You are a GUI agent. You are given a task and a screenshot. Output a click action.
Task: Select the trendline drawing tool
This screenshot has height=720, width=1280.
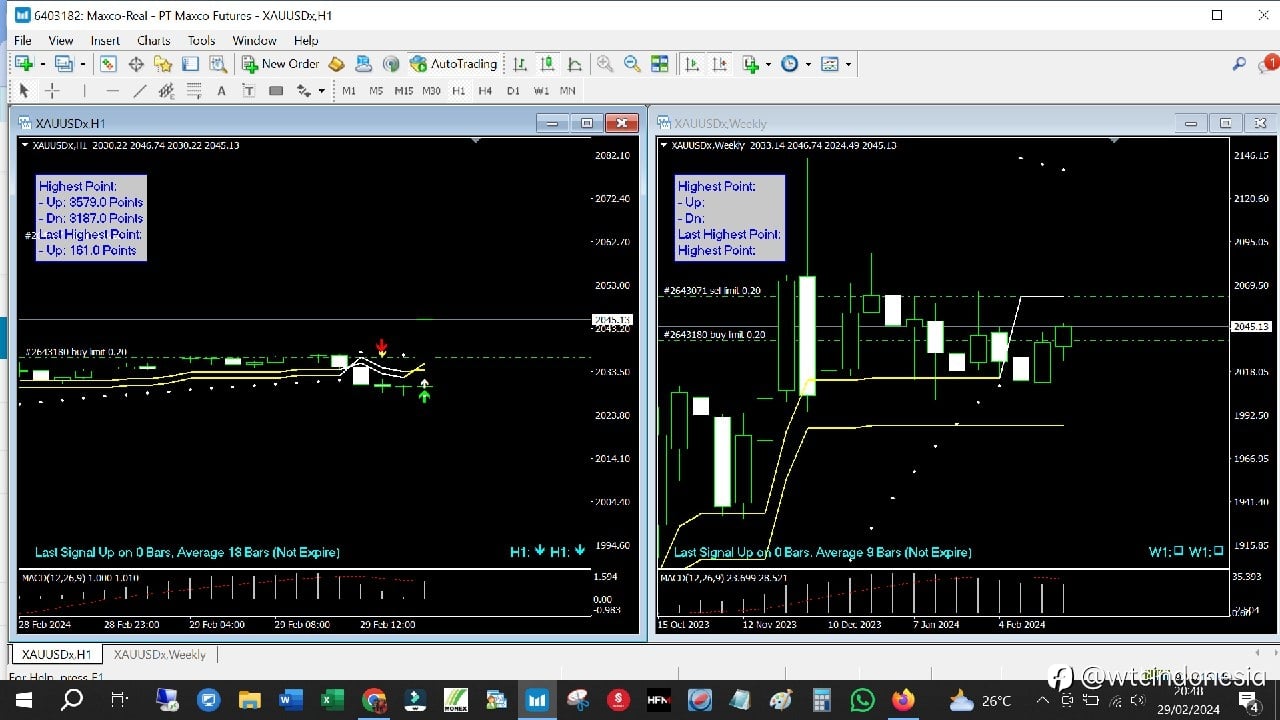pos(140,91)
